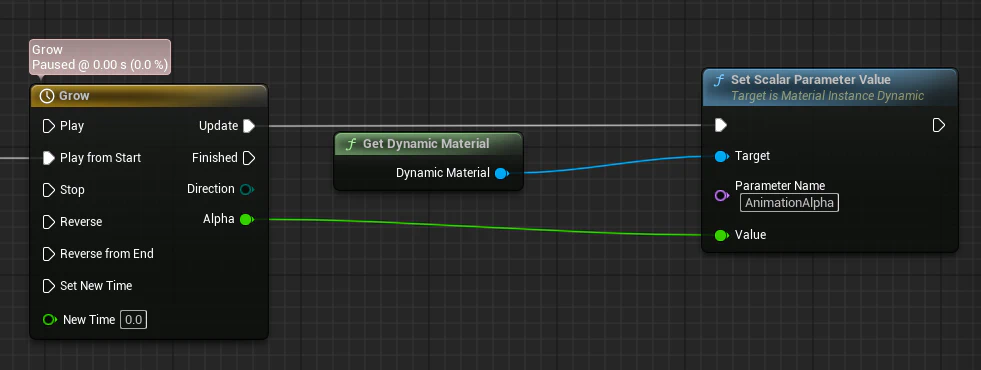This screenshot has height=370, width=981.
Task: Click Set Scalar Parameter Value exec input pin
Action: 721,125
